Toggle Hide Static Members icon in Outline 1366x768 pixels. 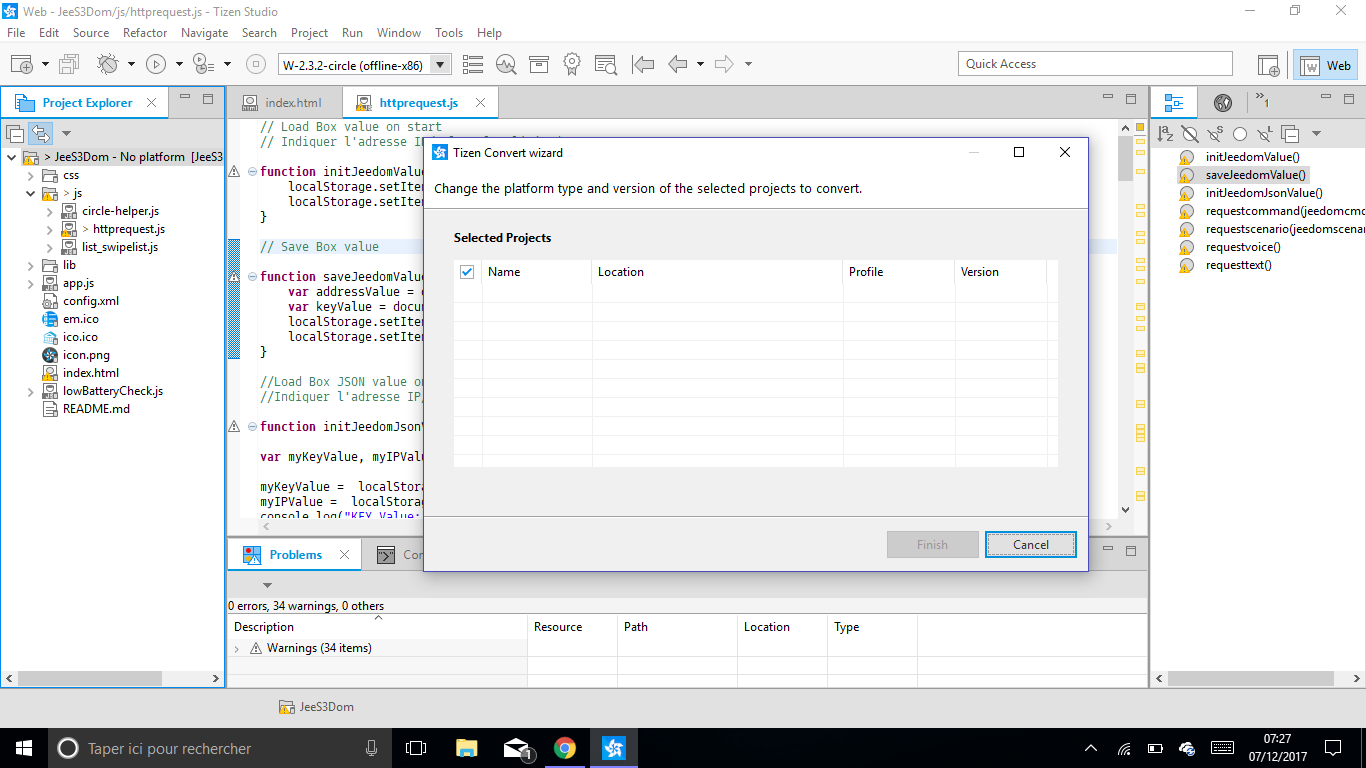(x=1214, y=133)
